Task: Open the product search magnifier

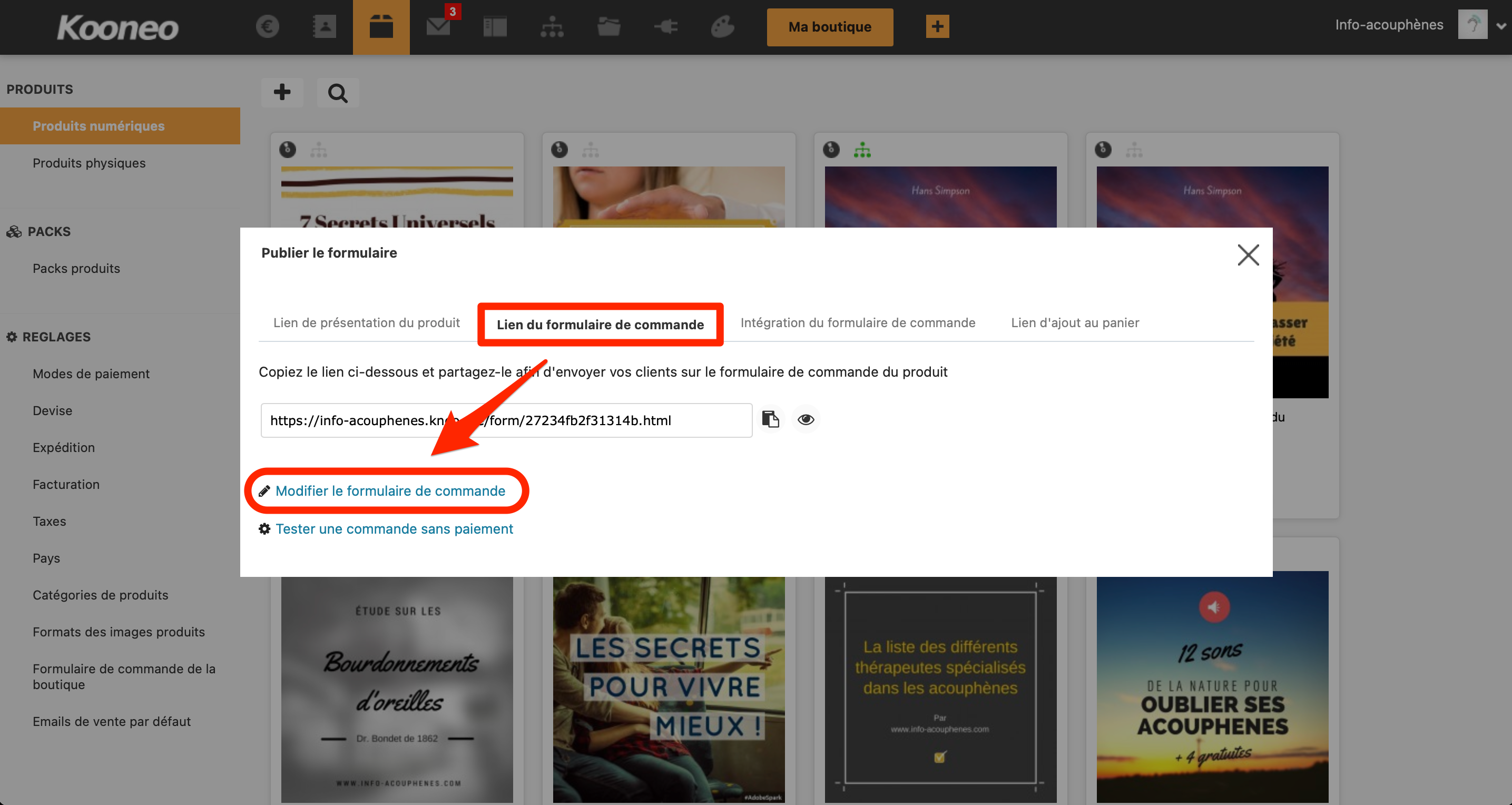Action: click(x=338, y=92)
